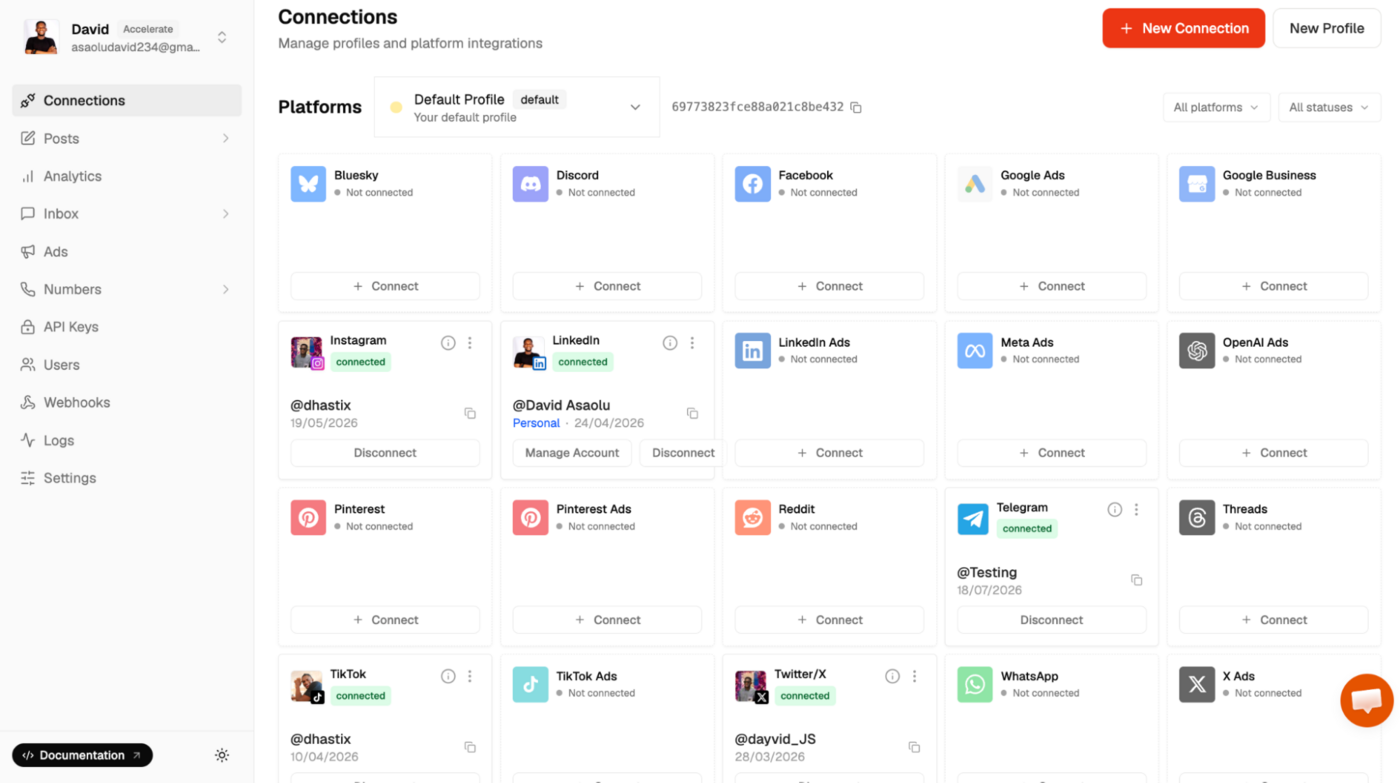Copy the Telegram @Testing handle
This screenshot has height=783, width=1400.
[1136, 580]
